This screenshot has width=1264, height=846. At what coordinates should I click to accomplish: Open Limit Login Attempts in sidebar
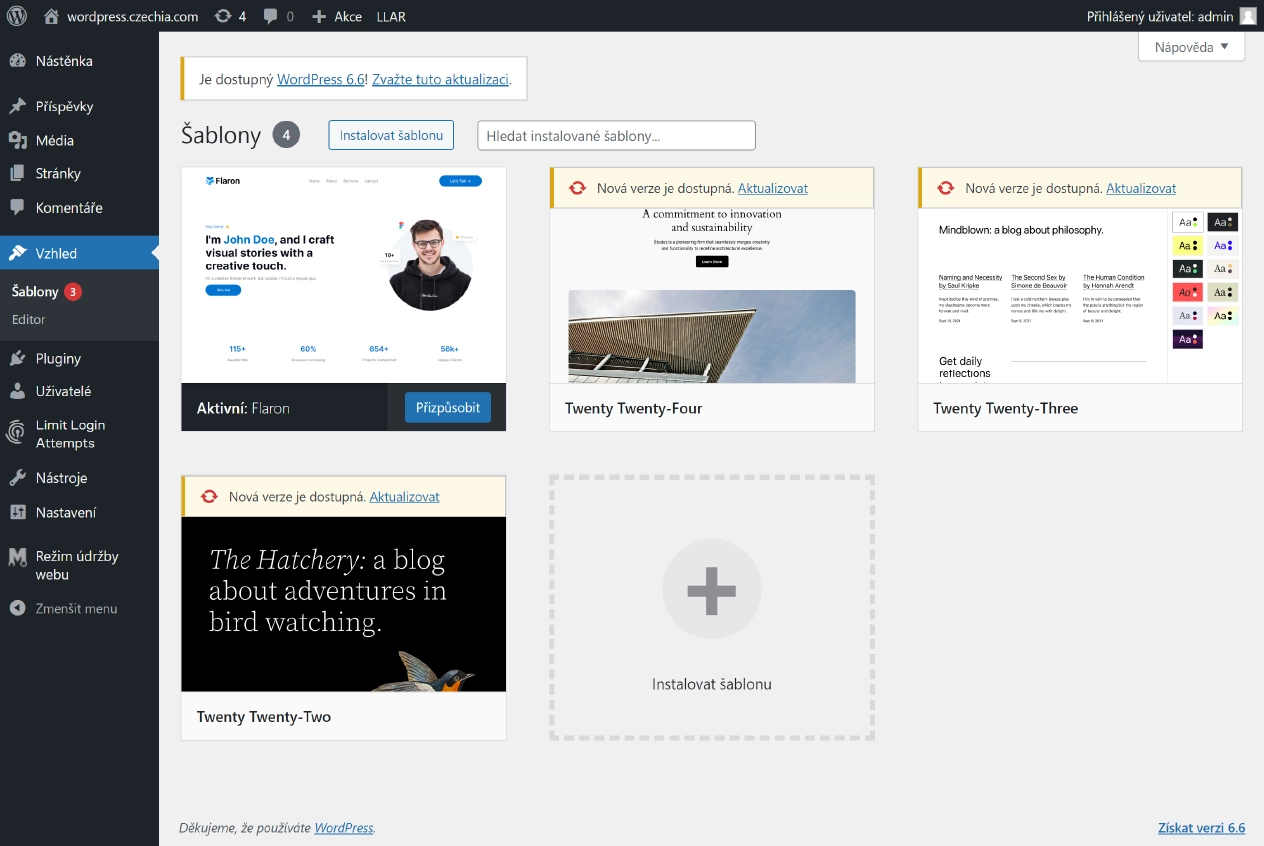tap(70, 434)
